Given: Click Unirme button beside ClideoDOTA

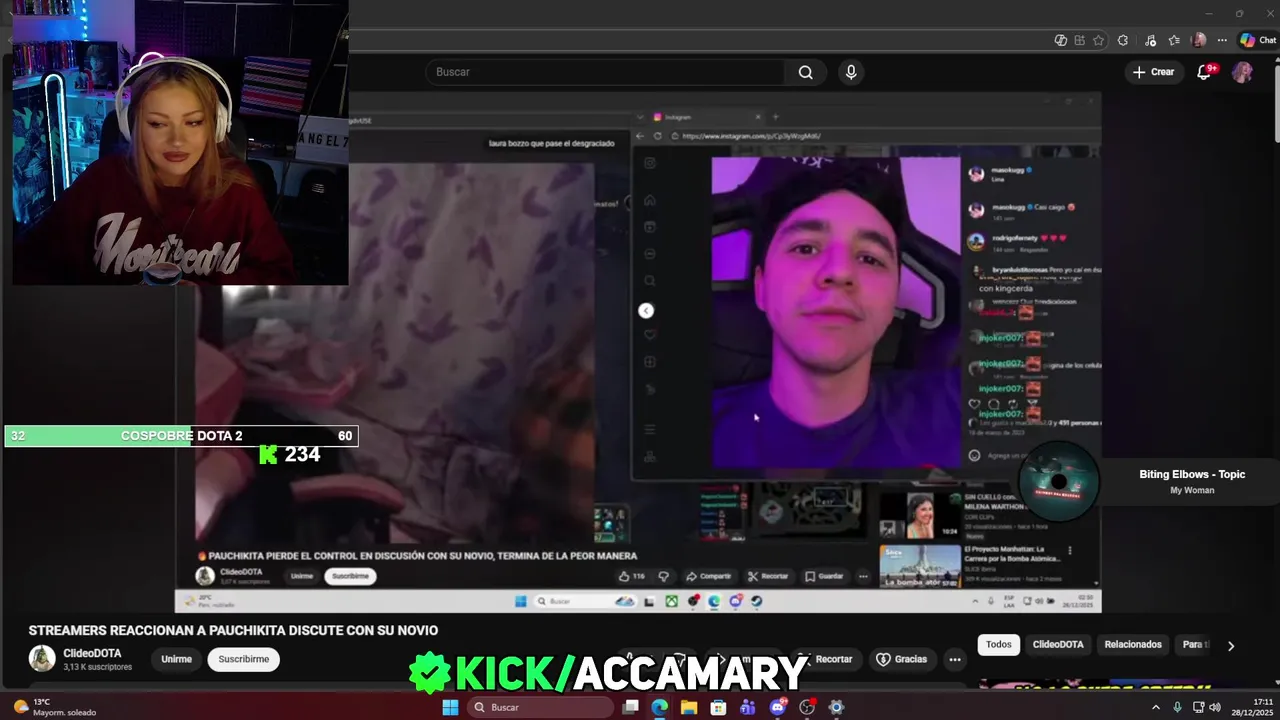Looking at the screenshot, I should coord(176,659).
